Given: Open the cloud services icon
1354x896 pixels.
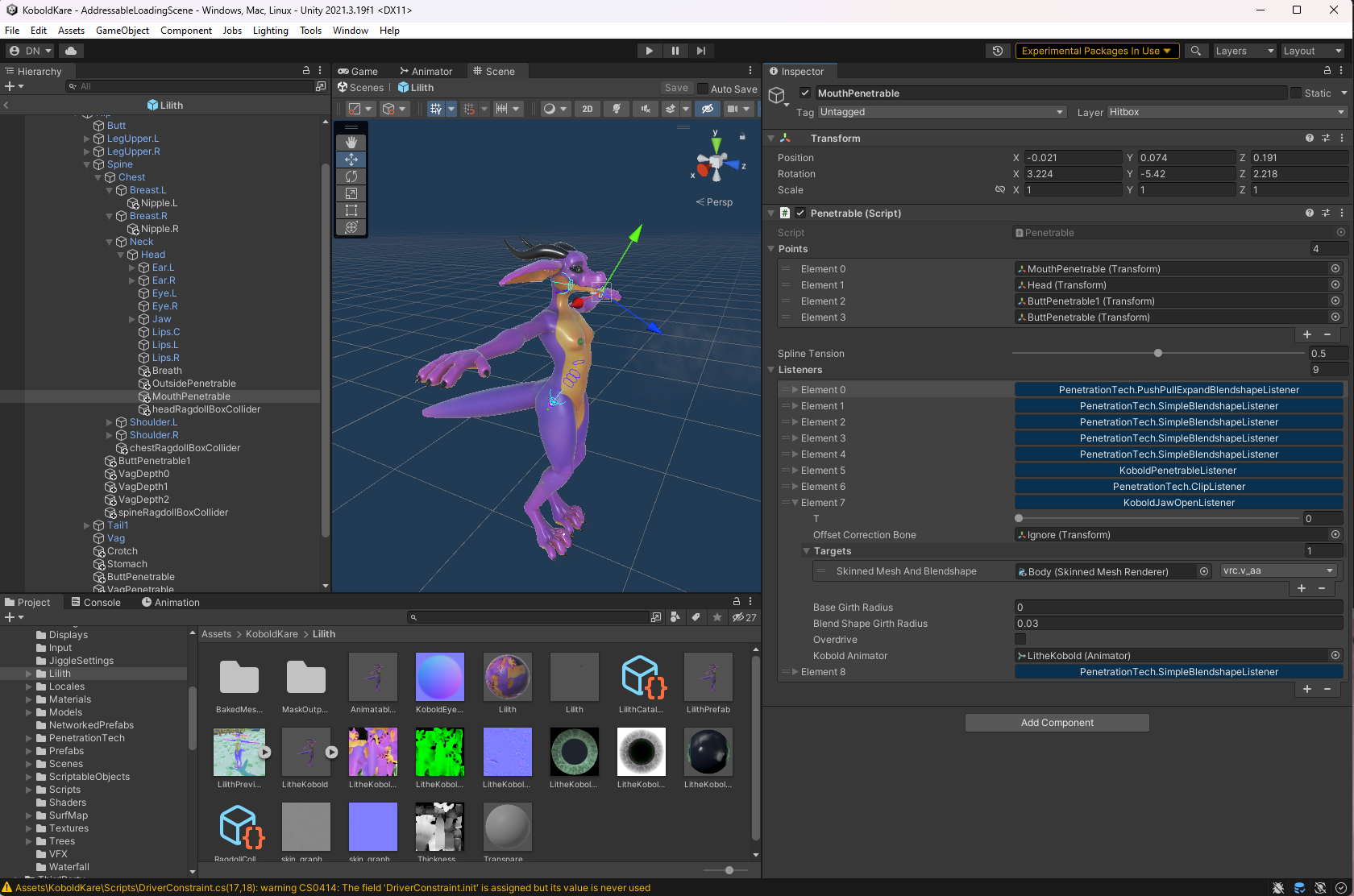Looking at the screenshot, I should click(x=71, y=51).
